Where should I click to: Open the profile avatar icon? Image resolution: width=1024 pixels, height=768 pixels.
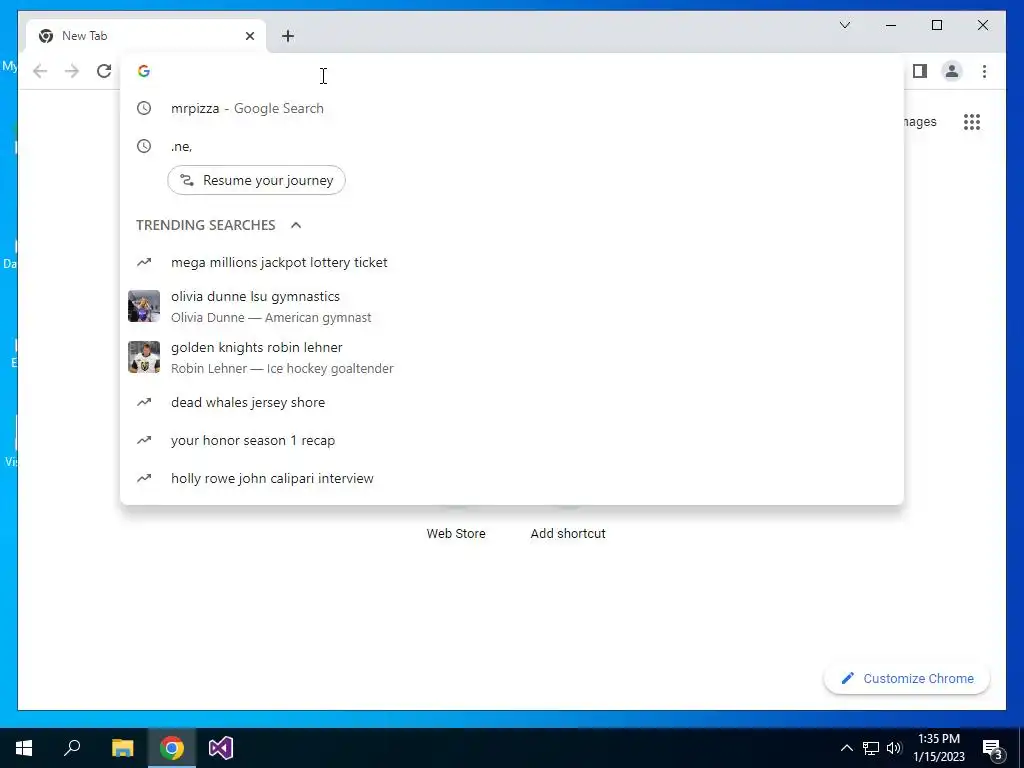click(x=952, y=71)
